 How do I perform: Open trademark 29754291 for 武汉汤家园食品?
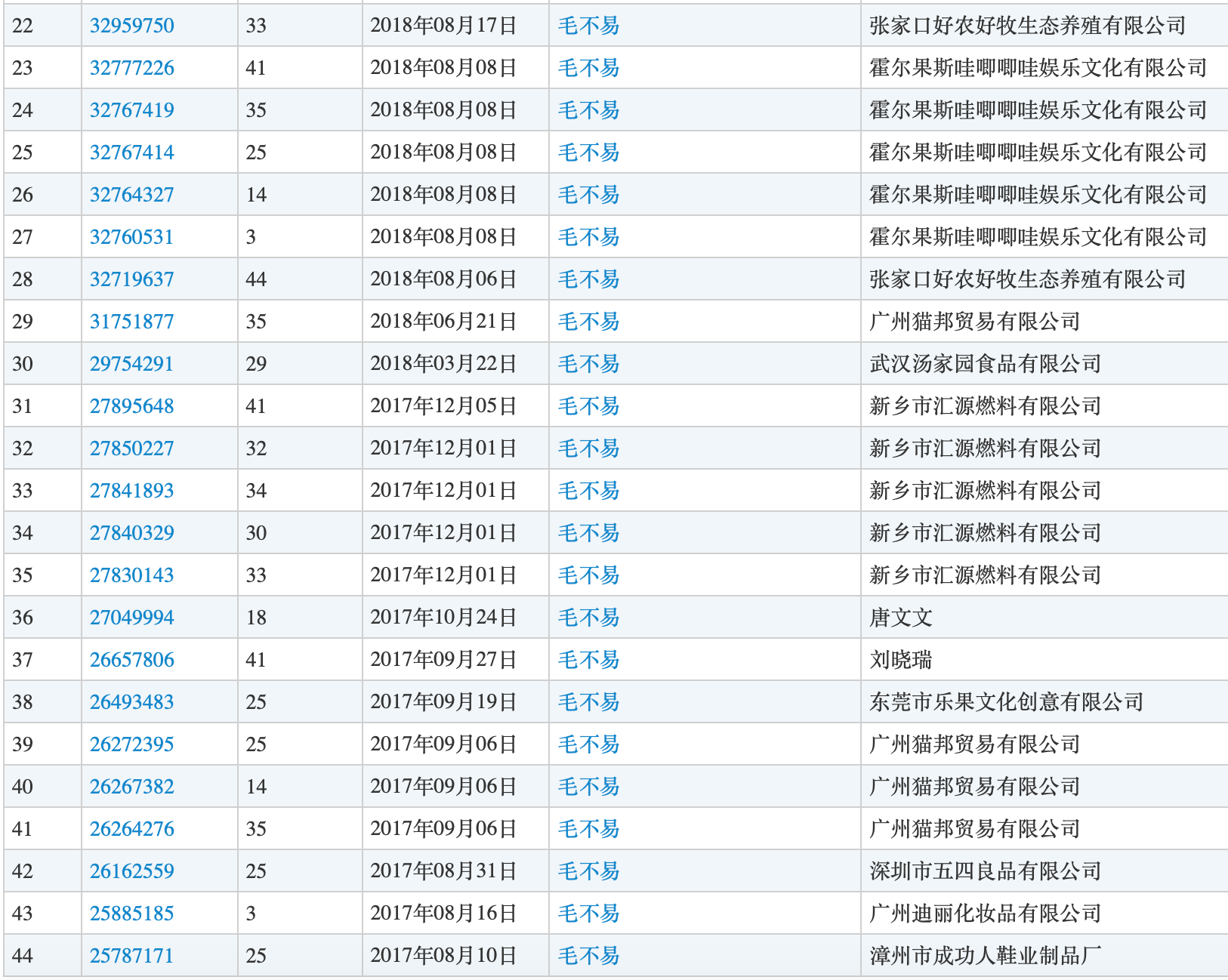coord(131,363)
